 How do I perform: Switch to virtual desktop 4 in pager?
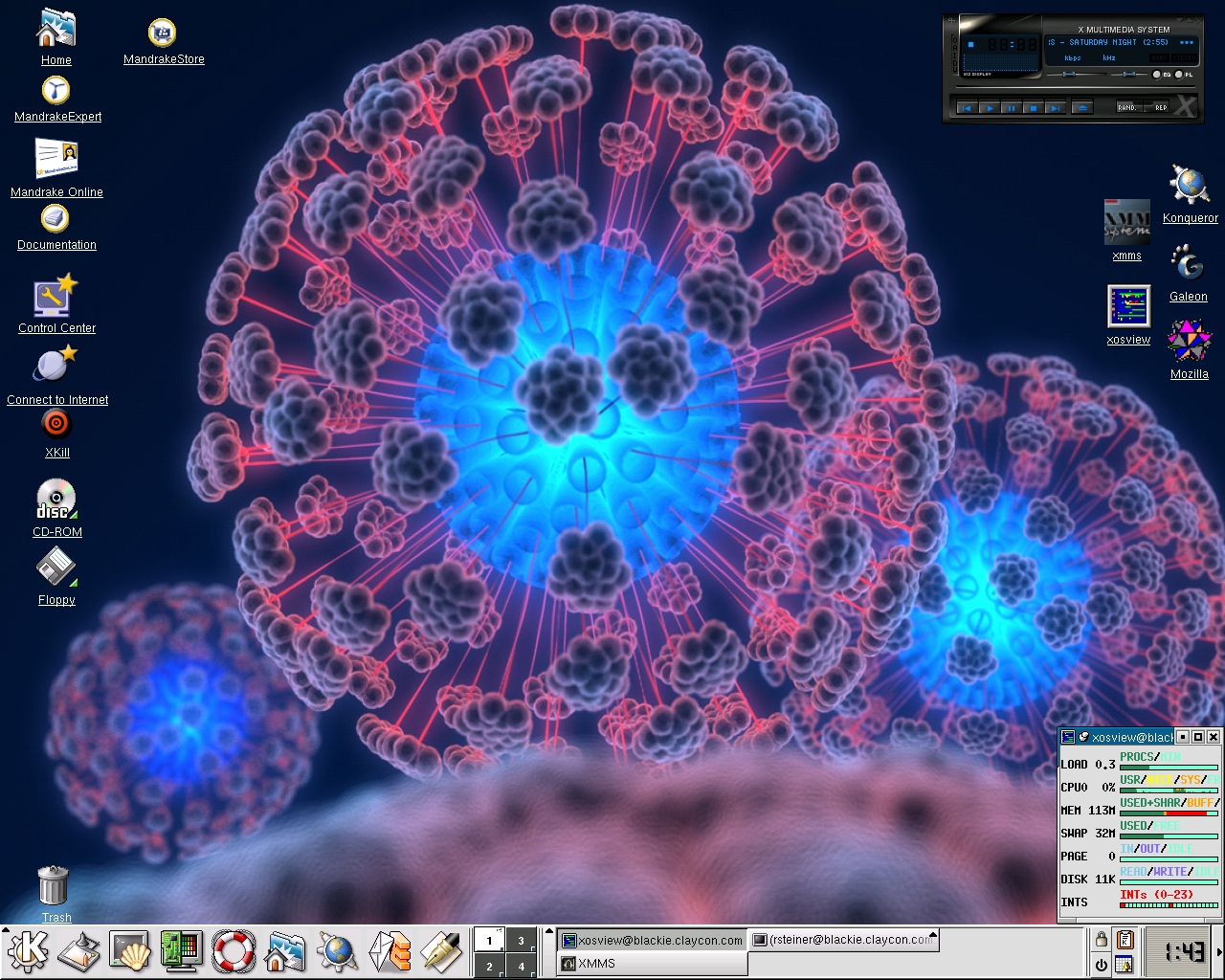(x=521, y=965)
